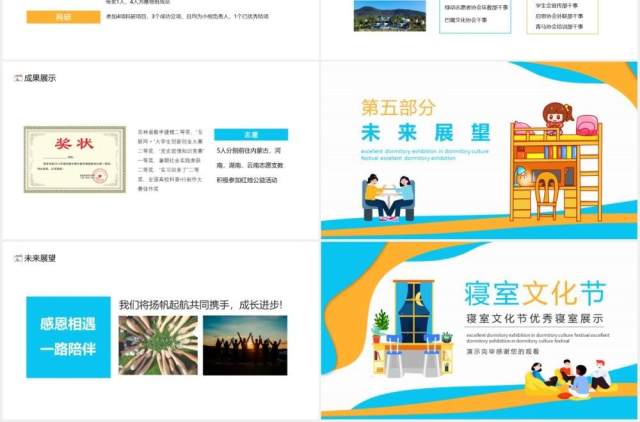640x422 pixels.
Task: Select the cartoon girl on top bunk
Action: (557, 117)
